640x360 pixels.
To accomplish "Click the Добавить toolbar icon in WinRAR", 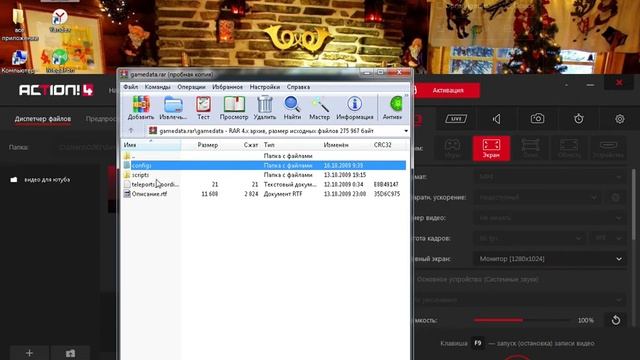I will 141,108.
